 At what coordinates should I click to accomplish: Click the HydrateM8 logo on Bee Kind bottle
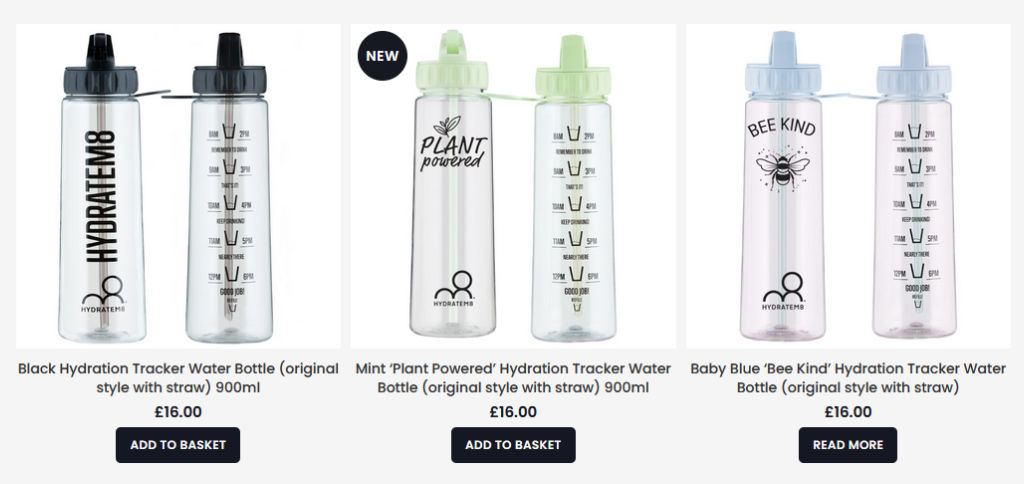[x=782, y=291]
